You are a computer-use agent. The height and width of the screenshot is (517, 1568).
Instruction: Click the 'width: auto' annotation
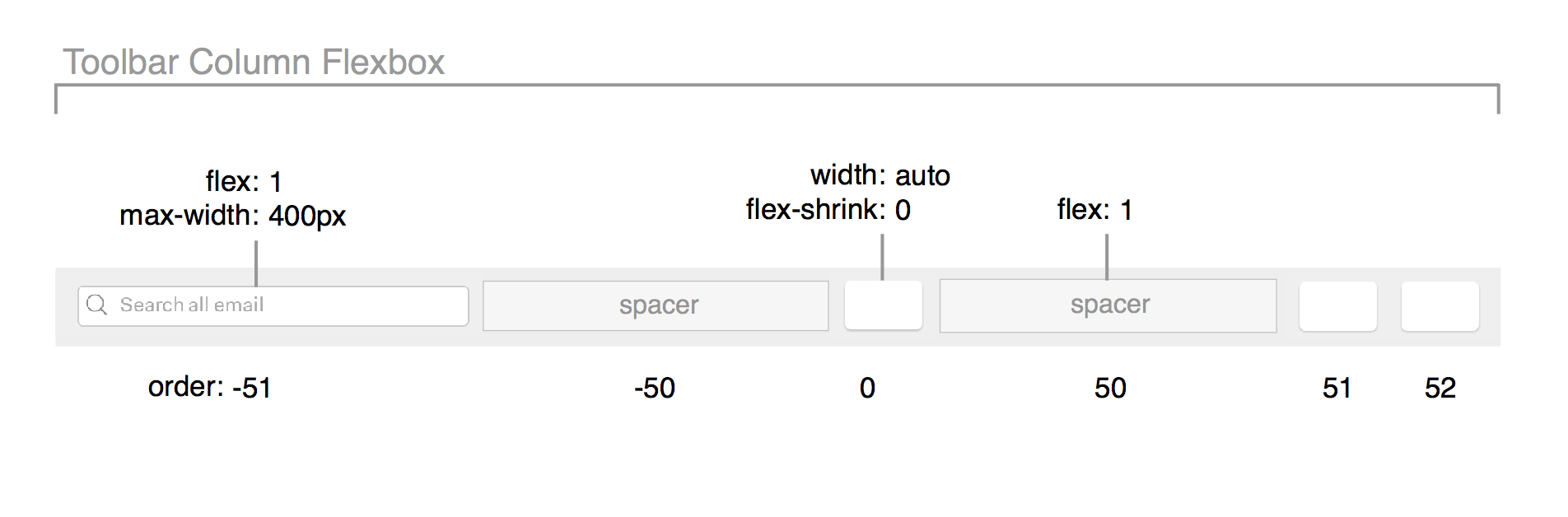pyautogui.click(x=880, y=175)
